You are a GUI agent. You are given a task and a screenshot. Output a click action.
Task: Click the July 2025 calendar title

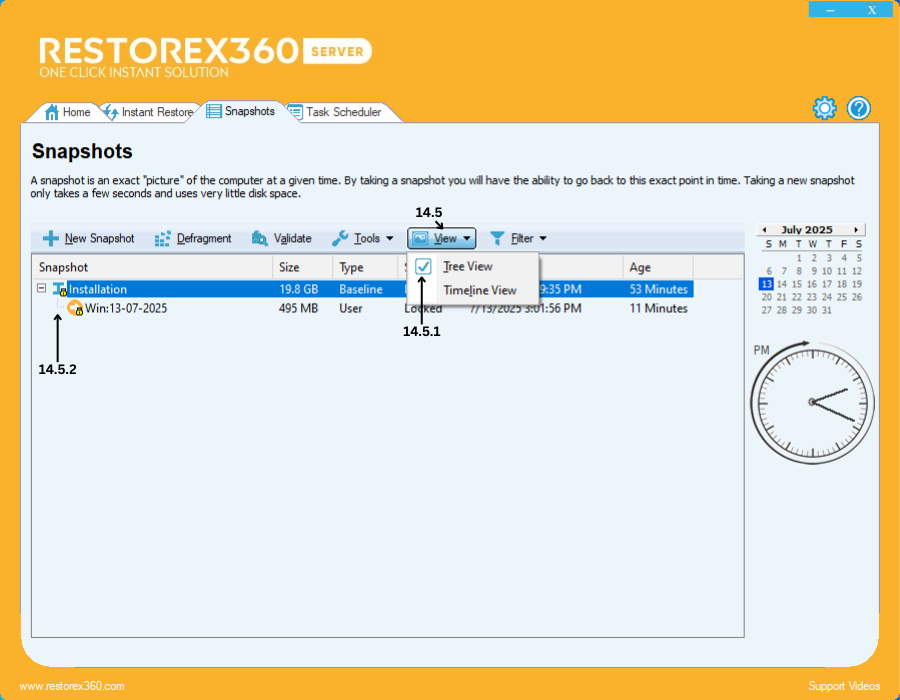[x=806, y=230]
